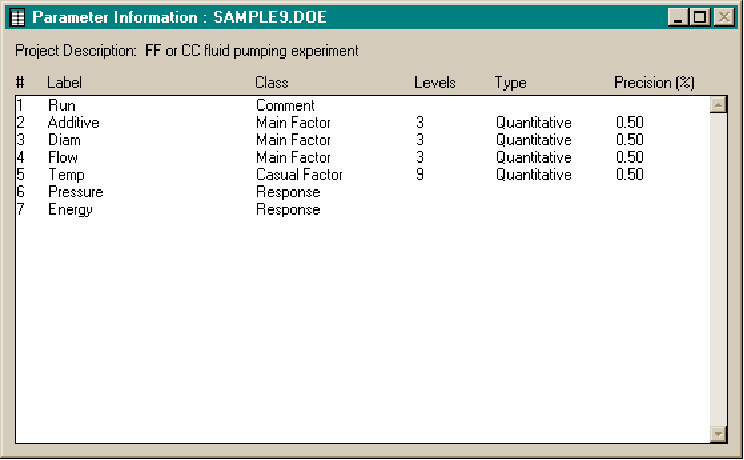Click the Parameter Information title bar text
744x460 pixels.
pyautogui.click(x=179, y=18)
